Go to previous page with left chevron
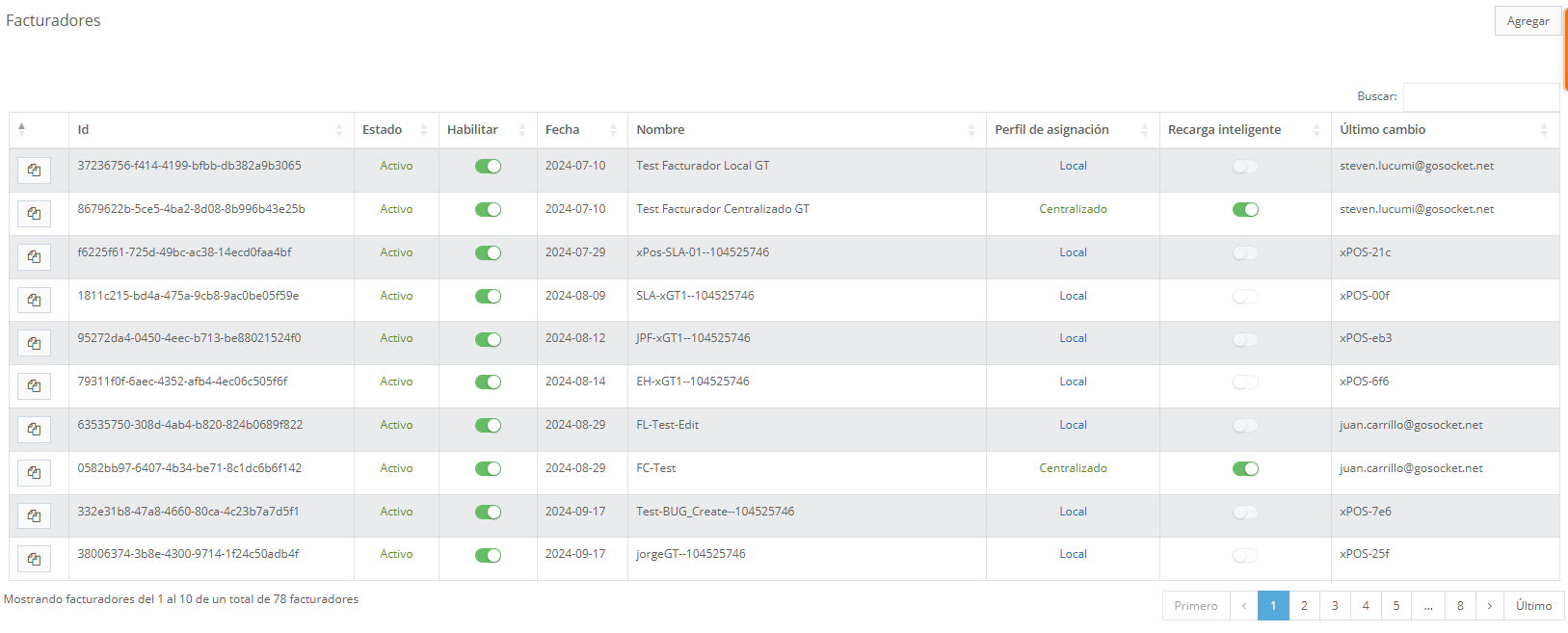The width and height of the screenshot is (1568, 633). point(1244,605)
